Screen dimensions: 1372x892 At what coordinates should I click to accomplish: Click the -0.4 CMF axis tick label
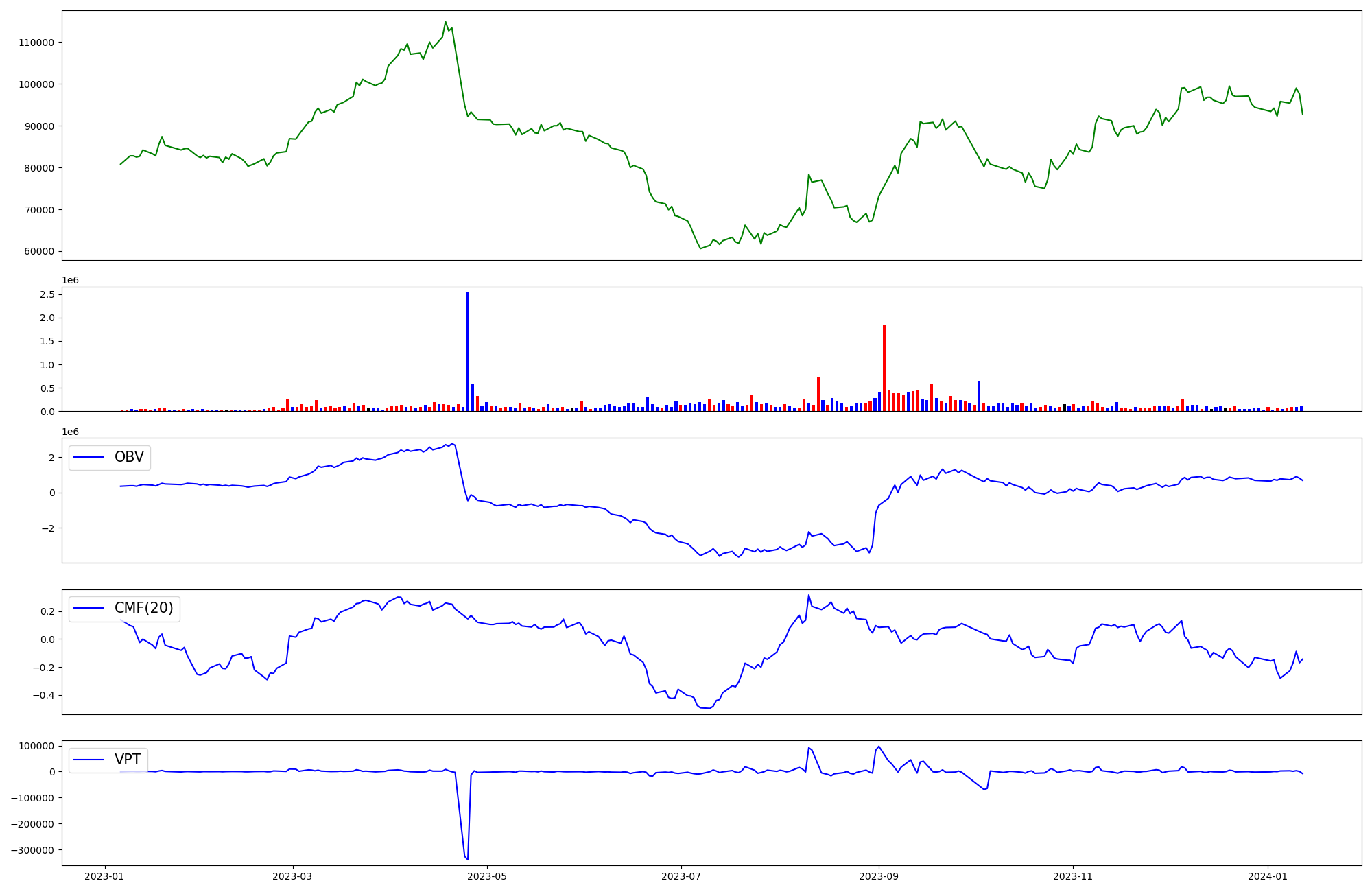(45, 695)
